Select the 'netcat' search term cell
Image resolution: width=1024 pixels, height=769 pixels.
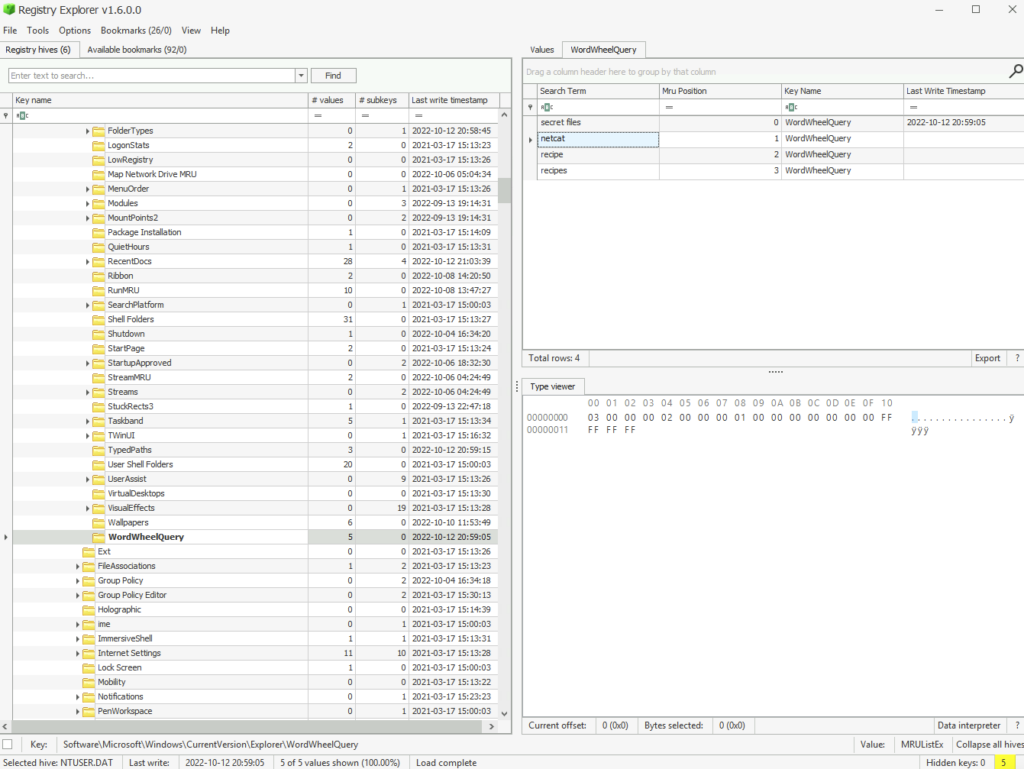point(598,138)
